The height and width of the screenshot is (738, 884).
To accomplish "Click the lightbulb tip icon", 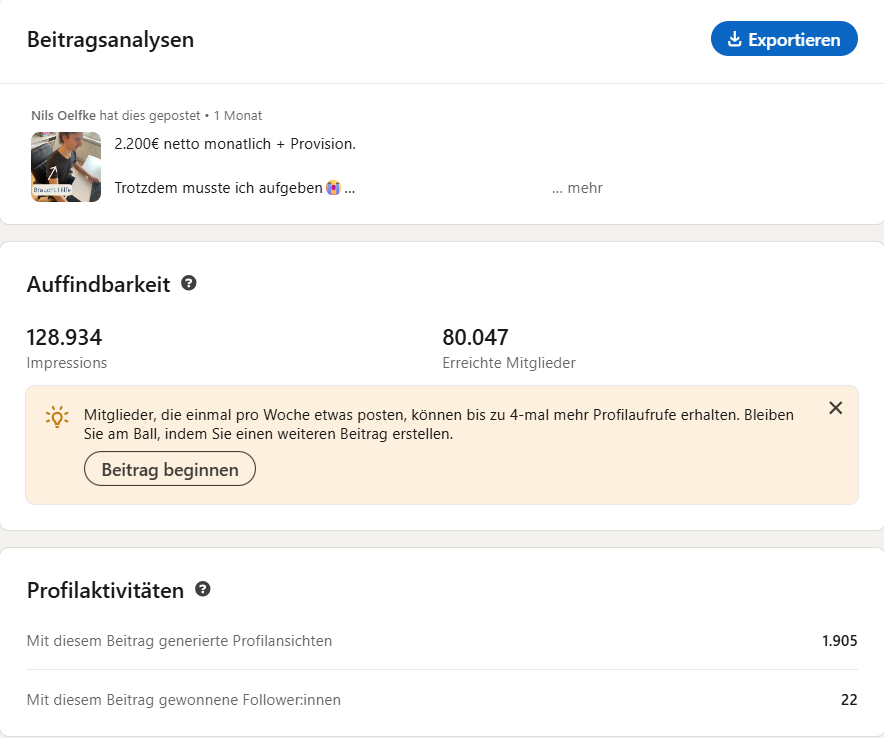I will pos(57,416).
